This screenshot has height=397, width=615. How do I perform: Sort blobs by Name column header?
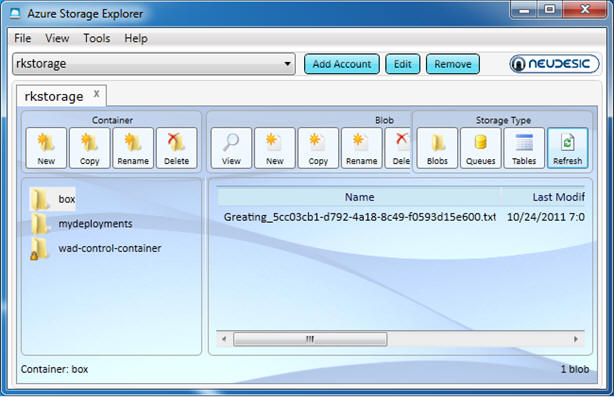coord(359,197)
